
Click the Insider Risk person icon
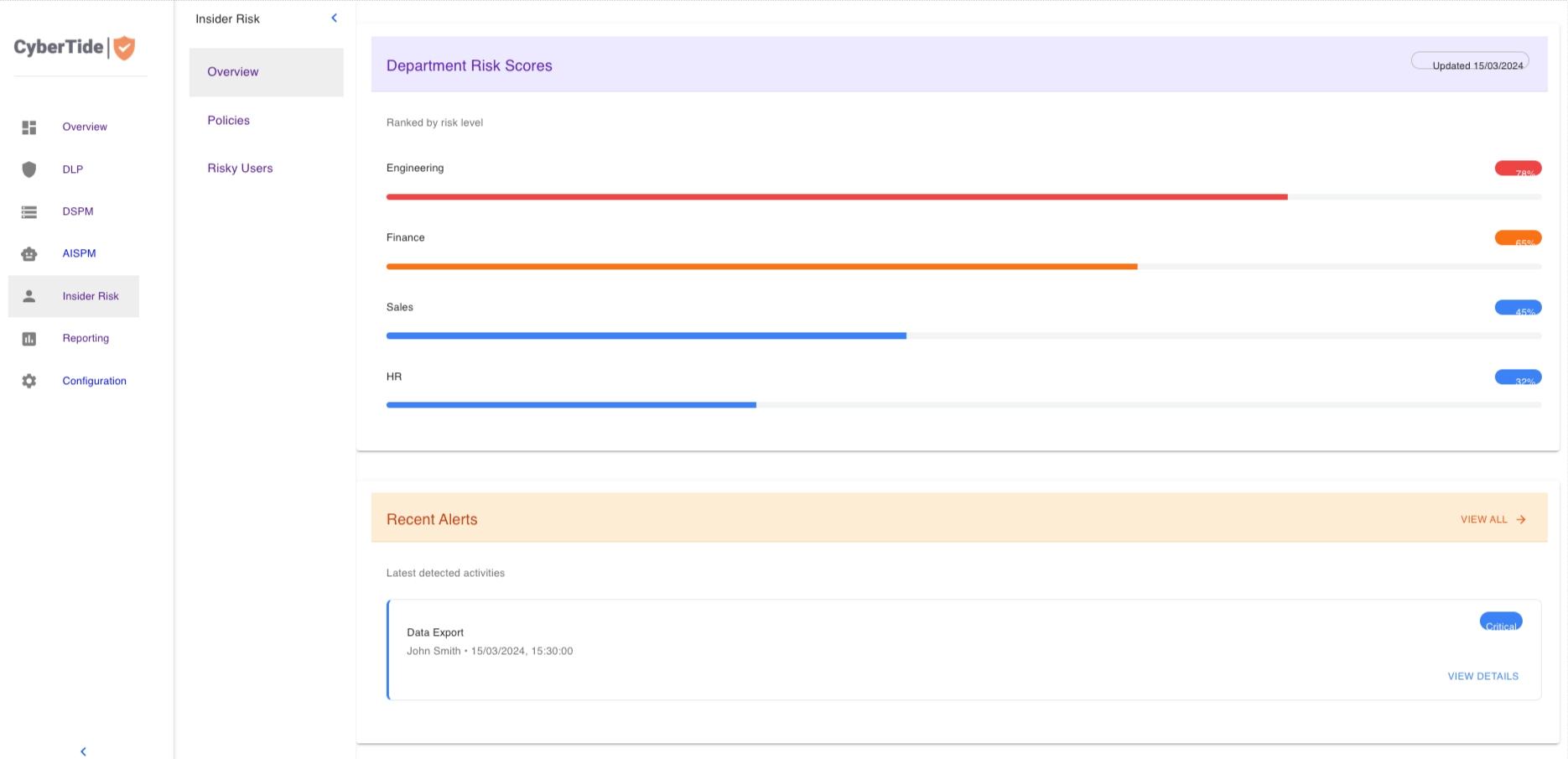click(x=29, y=296)
